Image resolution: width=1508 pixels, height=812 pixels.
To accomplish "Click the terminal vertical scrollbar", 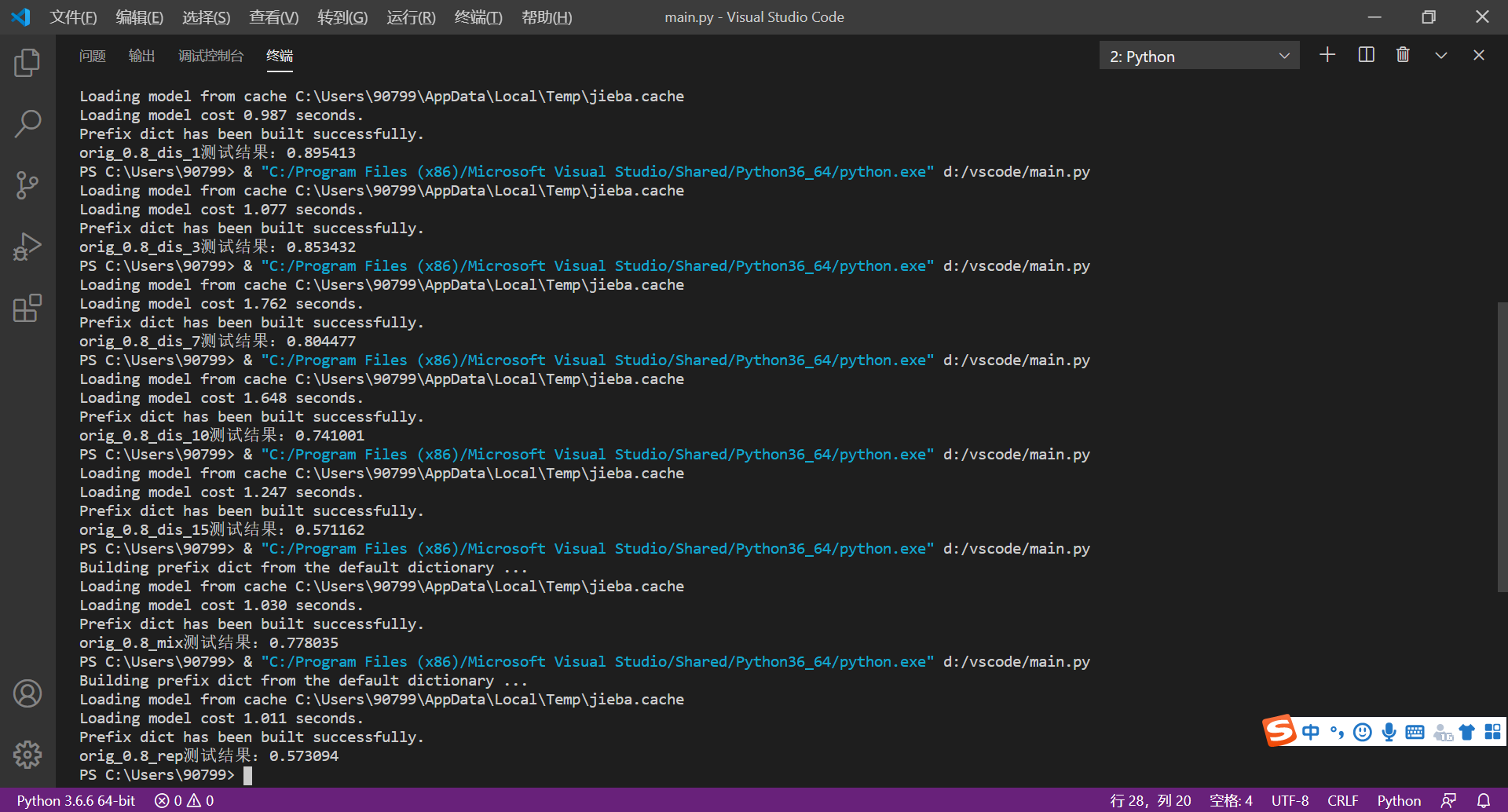I will [x=1502, y=448].
